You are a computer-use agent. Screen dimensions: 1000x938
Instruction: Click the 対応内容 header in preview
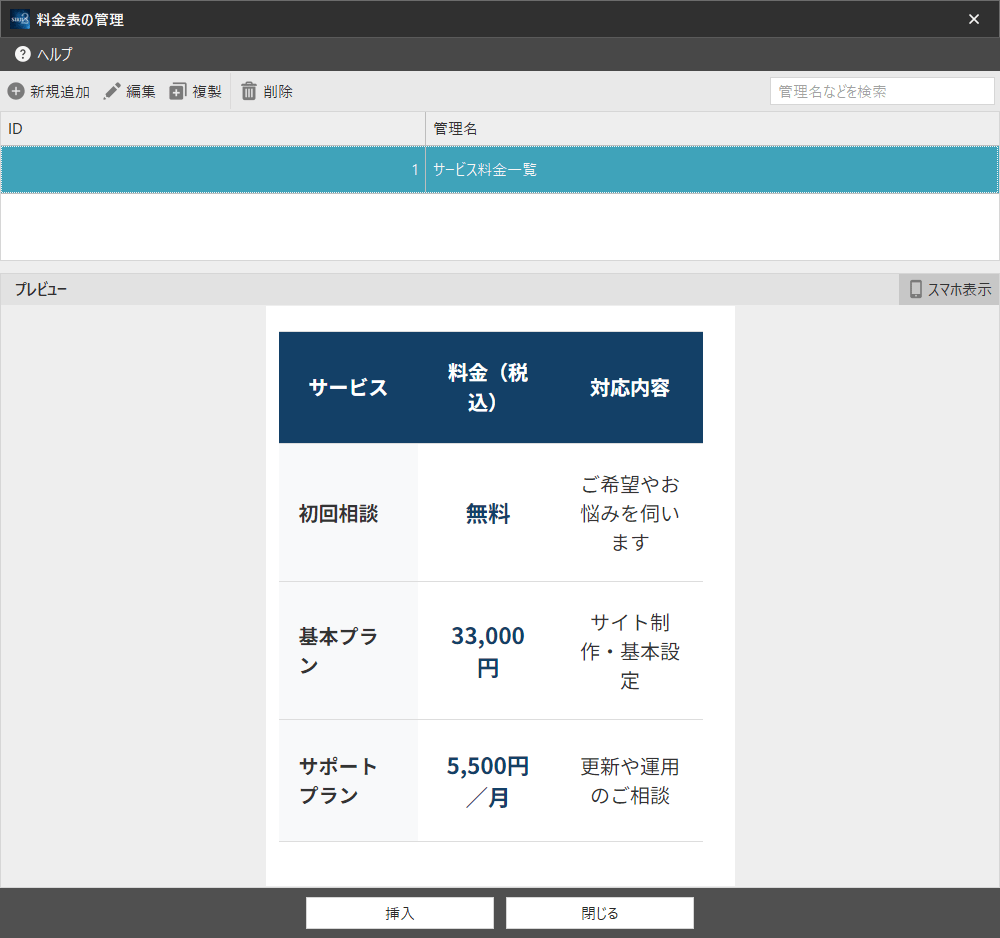point(630,388)
